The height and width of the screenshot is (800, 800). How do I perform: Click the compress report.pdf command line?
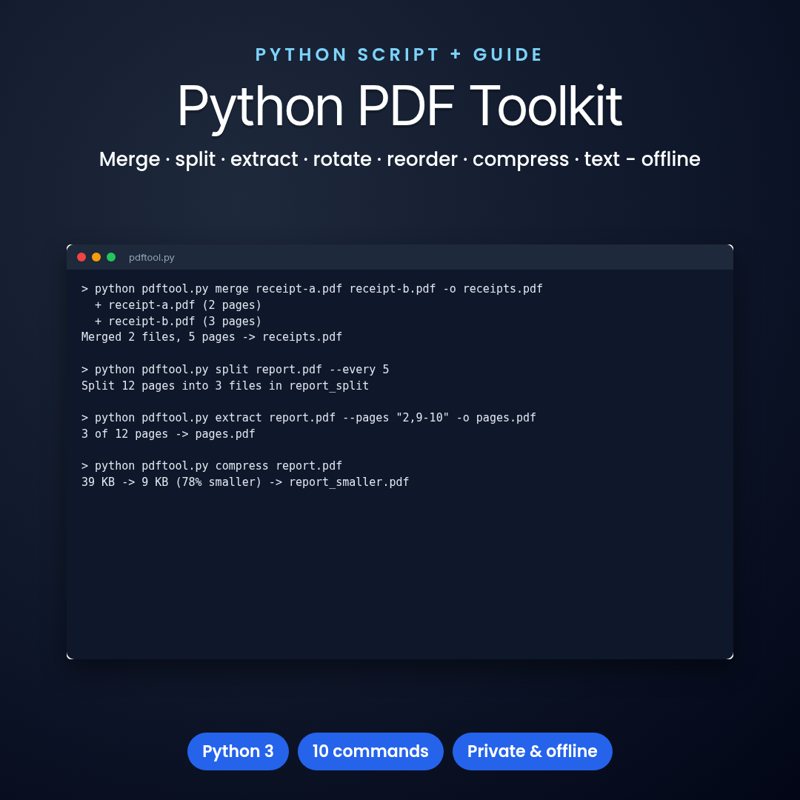pyautogui.click(x=212, y=466)
